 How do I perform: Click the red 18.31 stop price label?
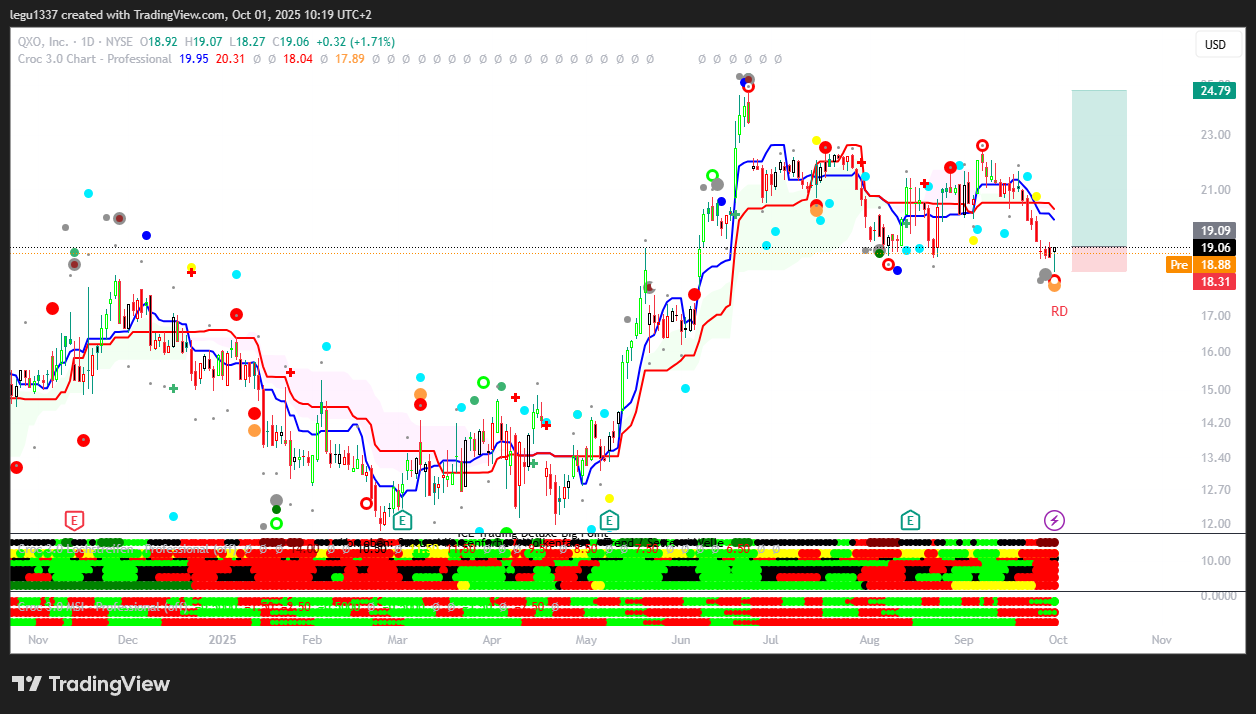(x=1215, y=282)
